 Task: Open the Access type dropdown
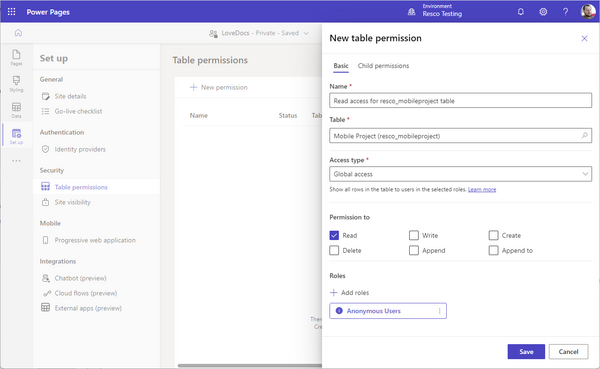460,174
